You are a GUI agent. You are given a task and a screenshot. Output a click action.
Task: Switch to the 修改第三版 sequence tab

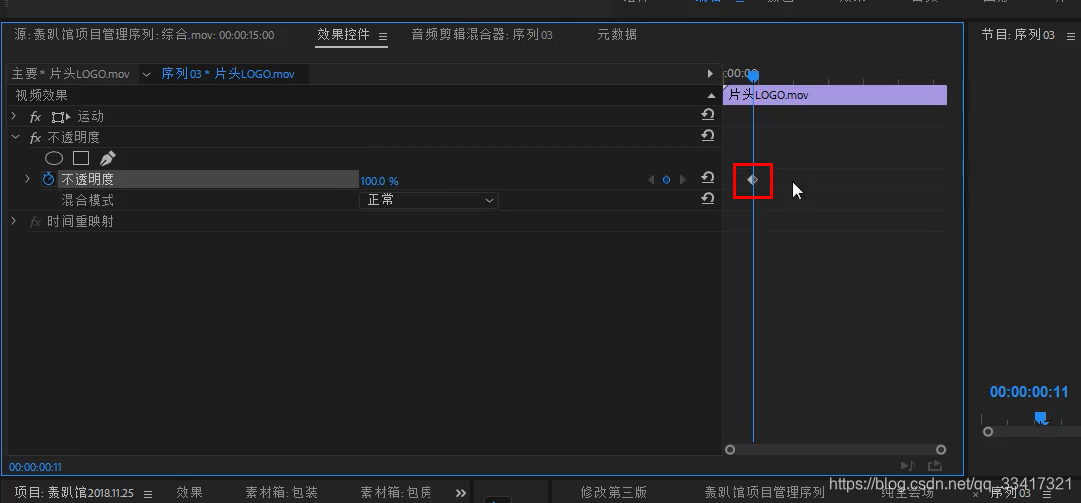614,493
